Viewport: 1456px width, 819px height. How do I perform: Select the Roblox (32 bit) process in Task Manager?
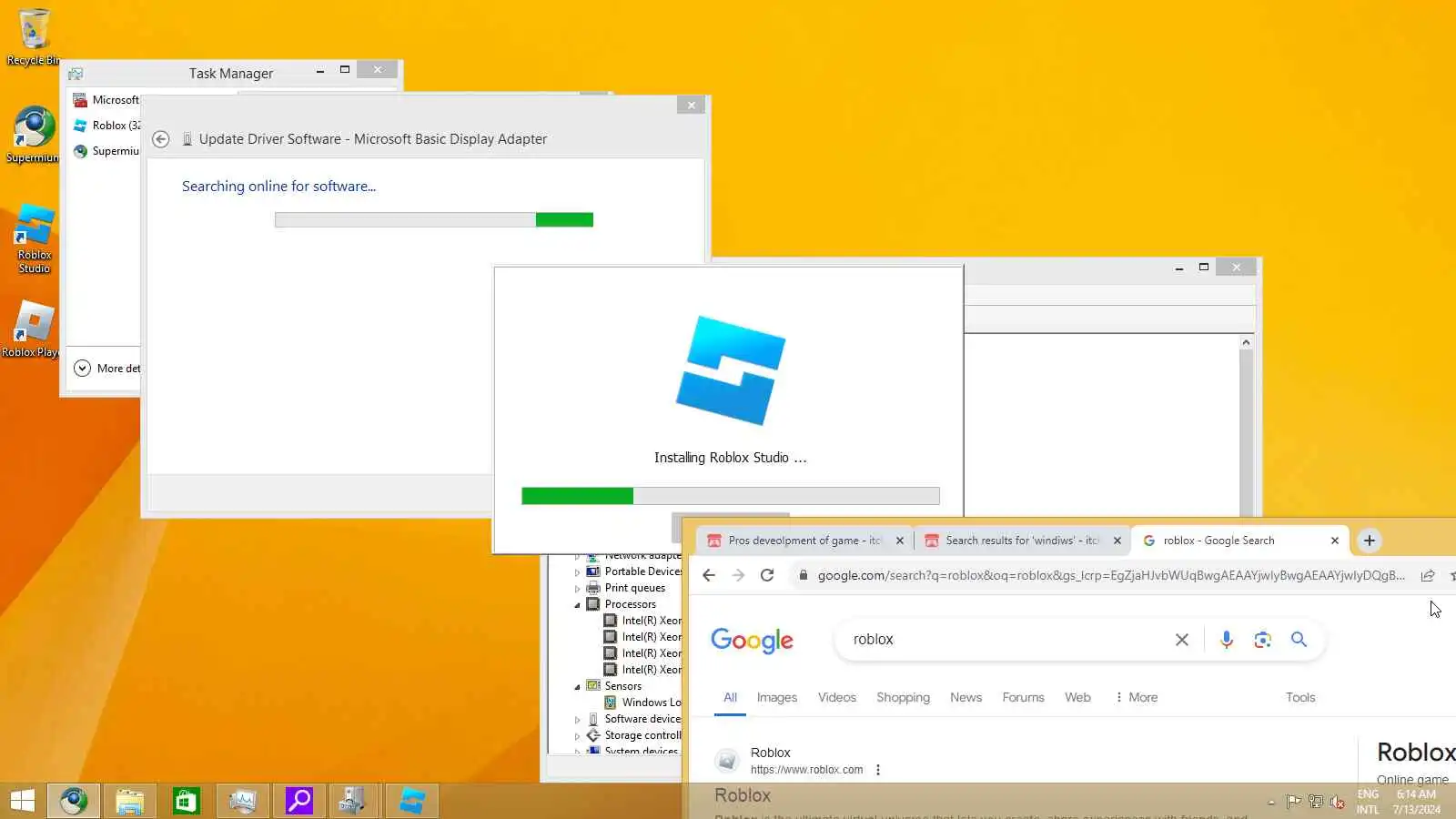click(106, 126)
